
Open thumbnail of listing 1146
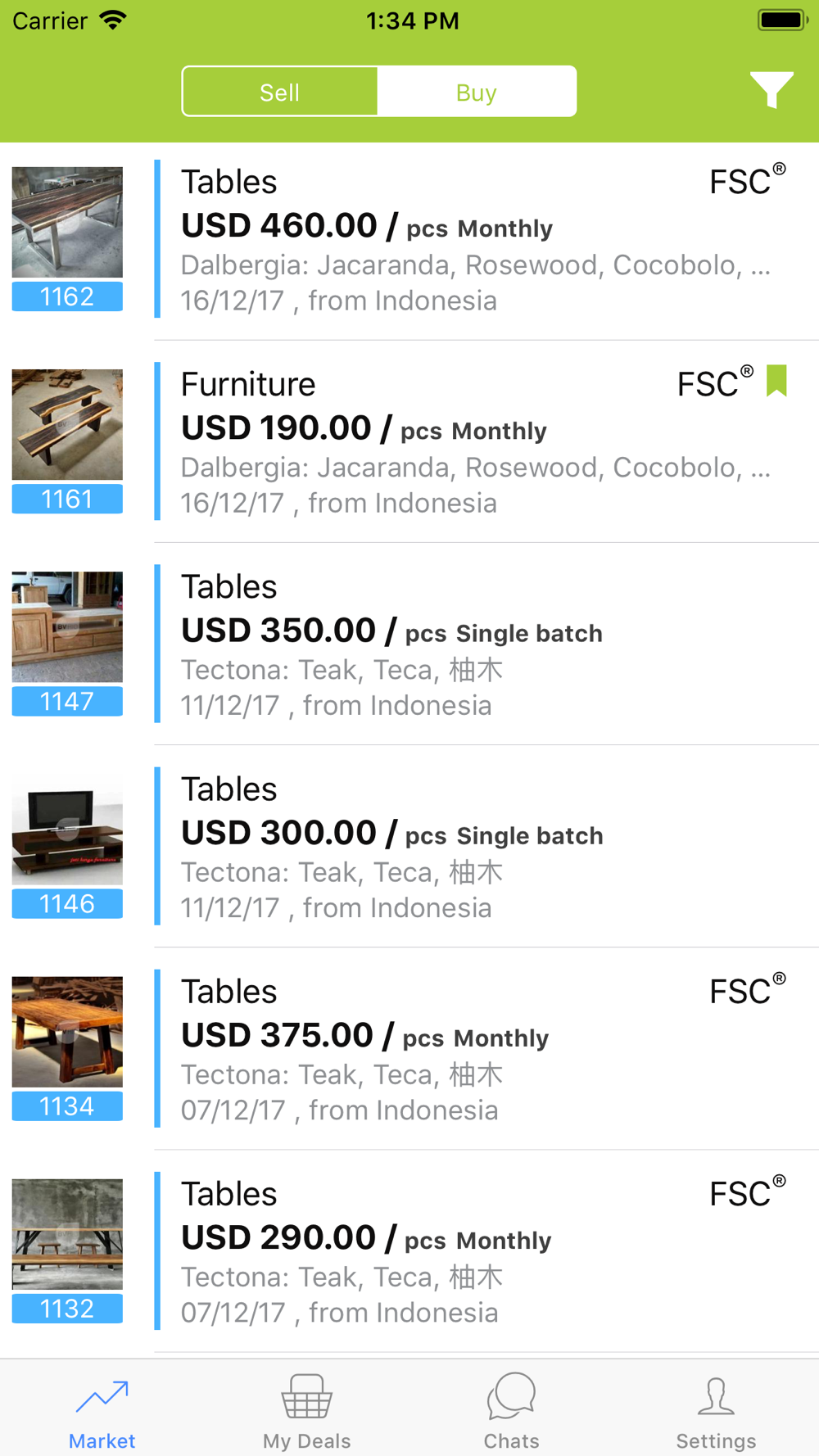click(67, 830)
